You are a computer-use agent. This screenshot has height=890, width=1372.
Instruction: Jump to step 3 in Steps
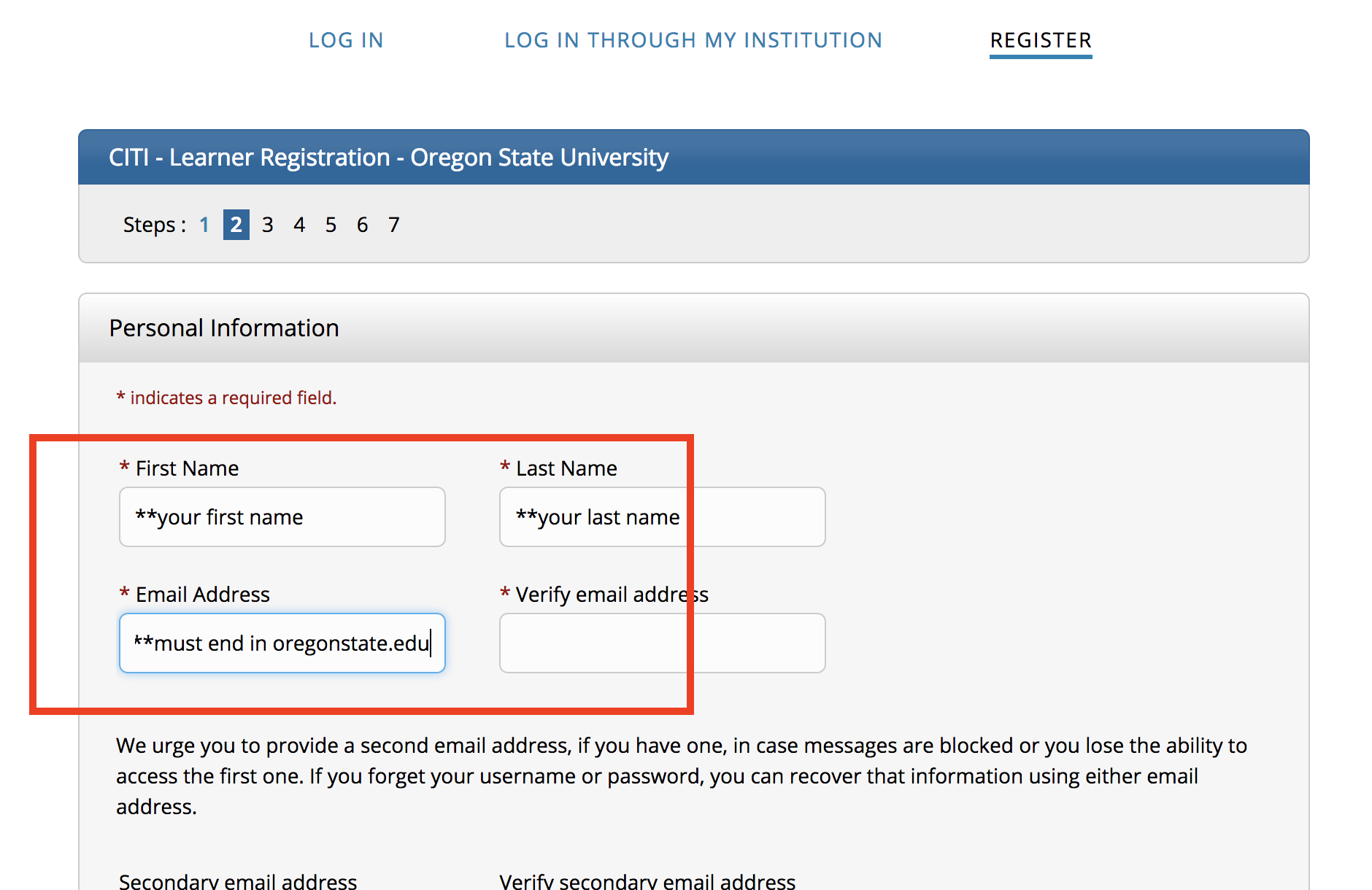pyautogui.click(x=268, y=225)
